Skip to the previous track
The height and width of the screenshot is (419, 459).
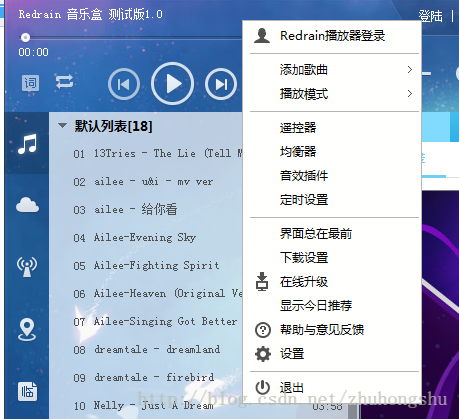click(124, 84)
